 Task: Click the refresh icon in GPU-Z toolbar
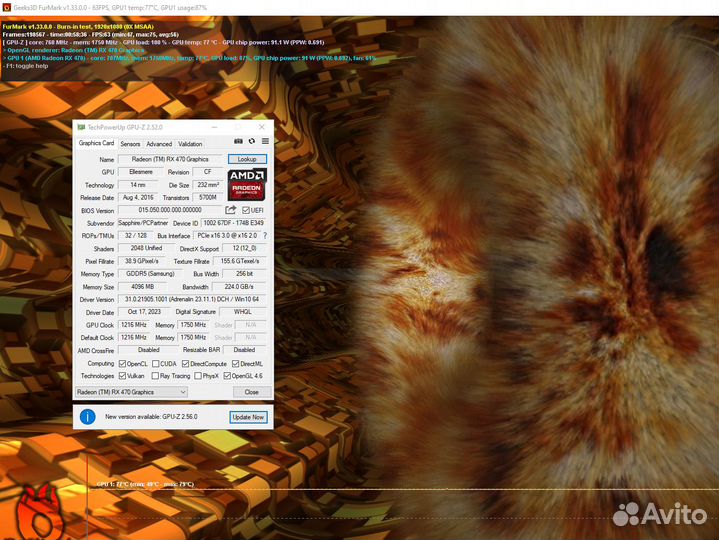(251, 142)
